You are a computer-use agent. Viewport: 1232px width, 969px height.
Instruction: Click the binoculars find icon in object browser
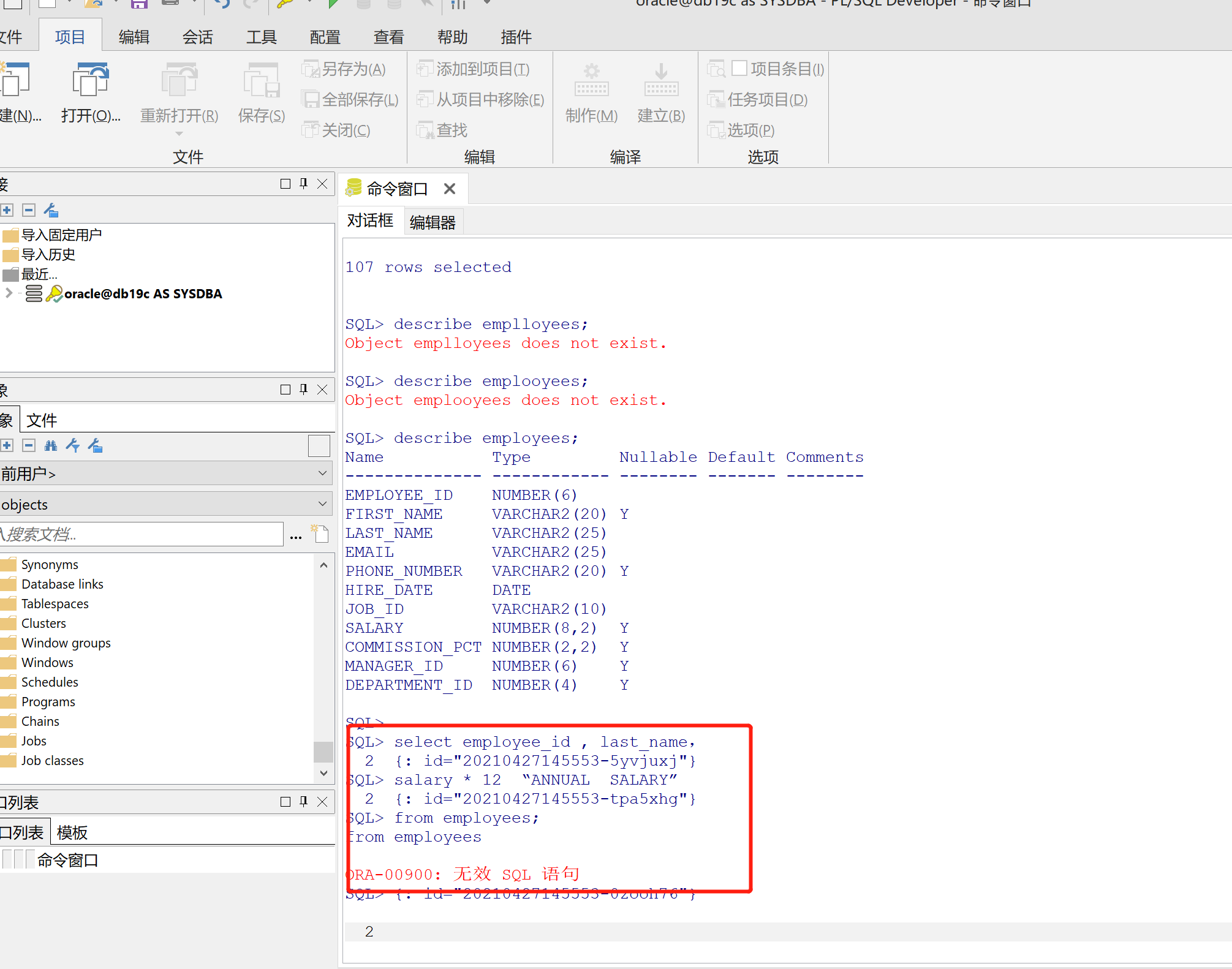point(51,446)
